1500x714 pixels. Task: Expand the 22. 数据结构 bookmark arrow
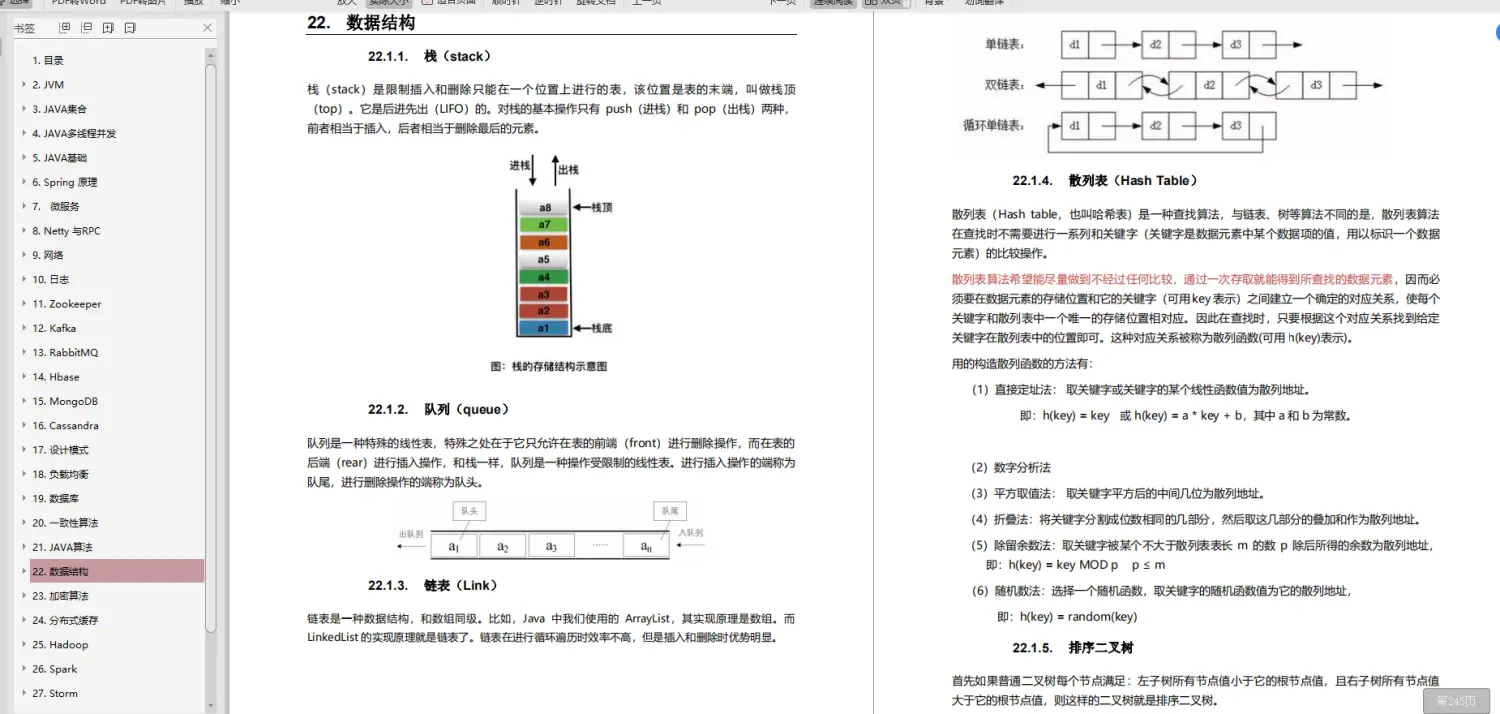point(24,571)
